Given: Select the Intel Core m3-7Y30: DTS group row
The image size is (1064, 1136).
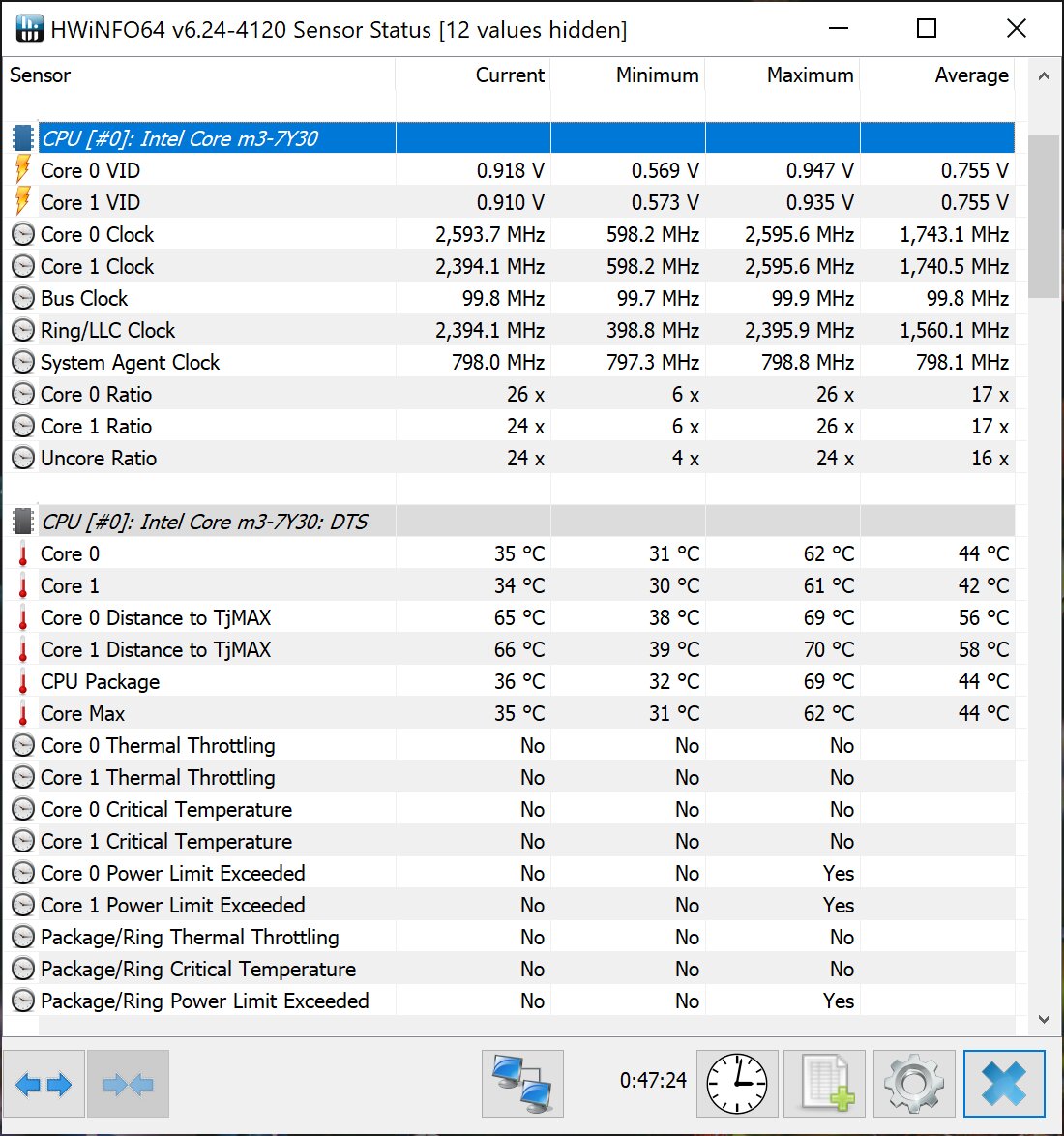Looking at the screenshot, I should tap(513, 522).
